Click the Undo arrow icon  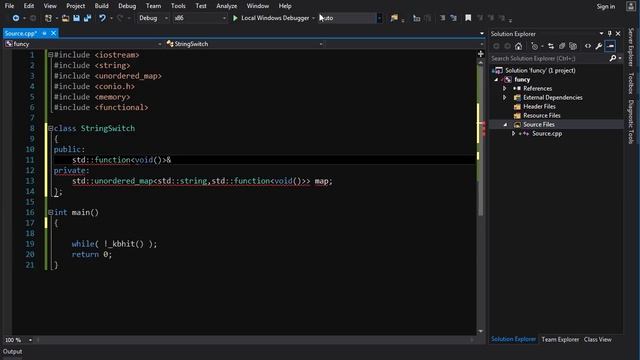[x=102, y=18]
